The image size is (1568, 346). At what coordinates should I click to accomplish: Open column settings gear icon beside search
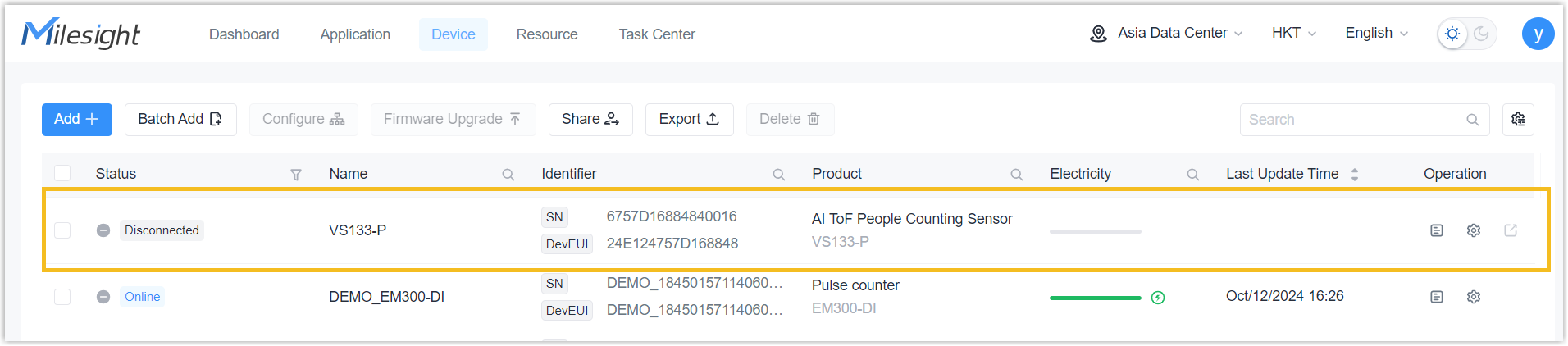pyautogui.click(x=1518, y=120)
